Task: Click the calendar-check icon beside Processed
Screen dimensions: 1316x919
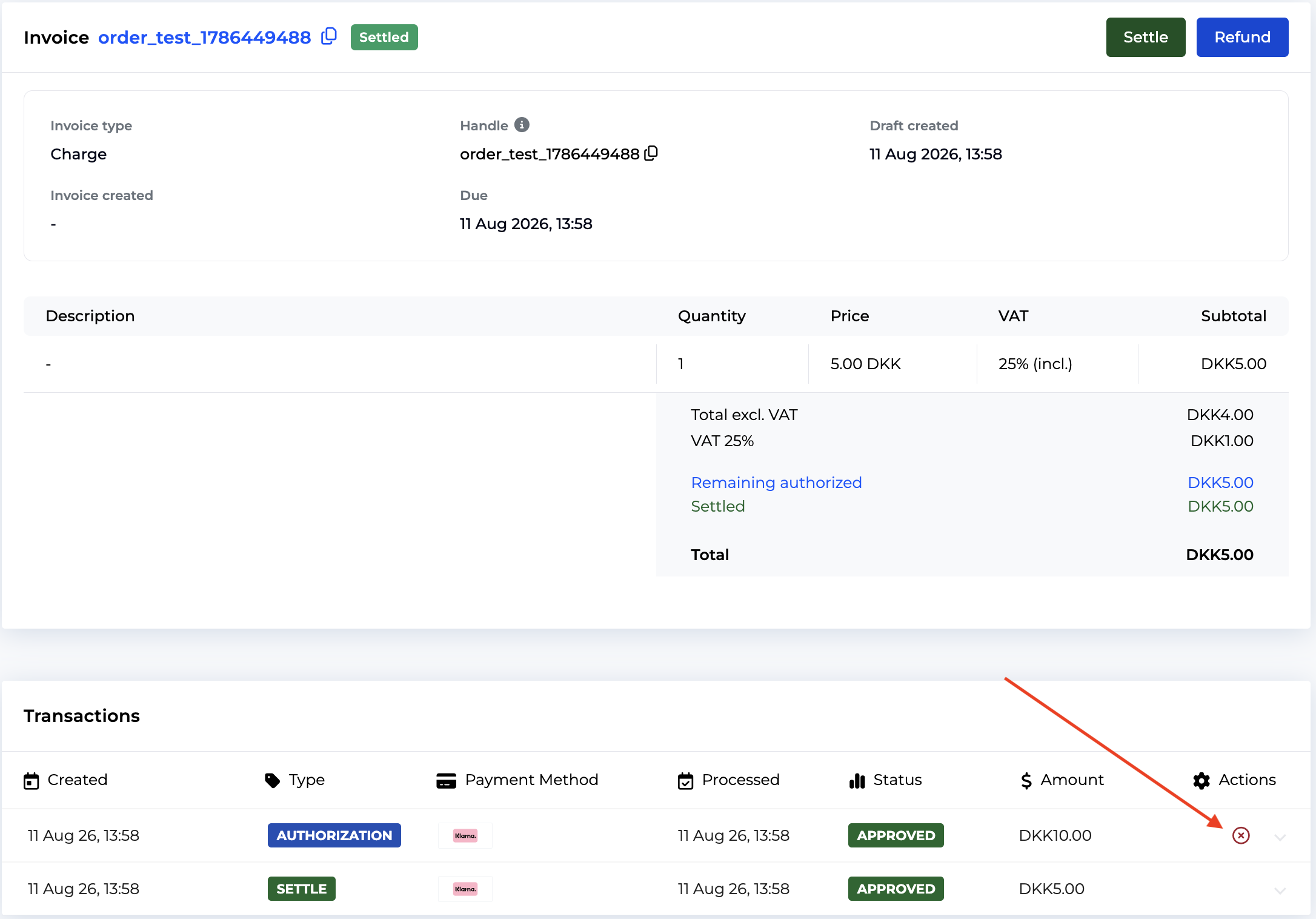Action: pos(685,781)
